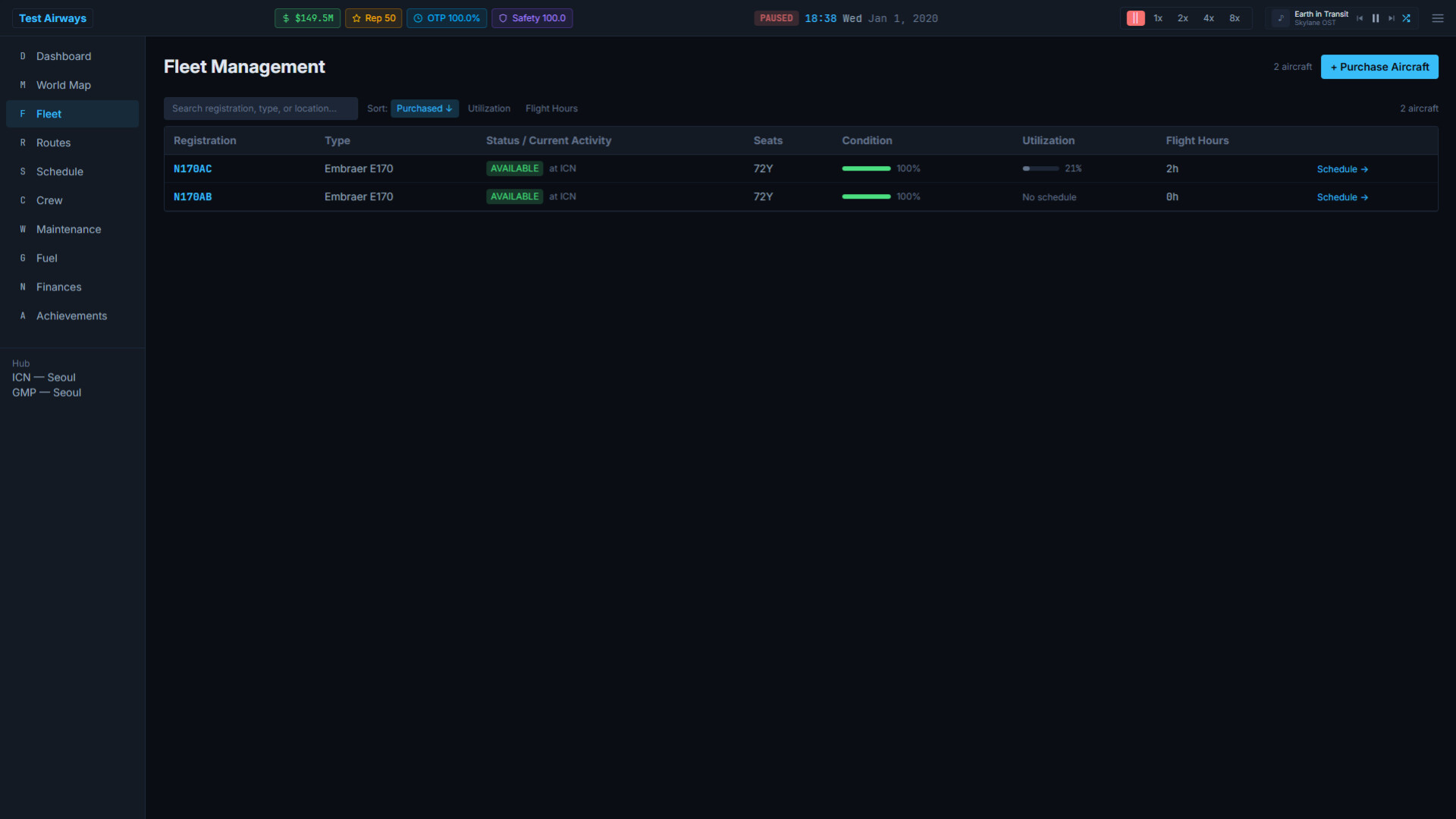Click the Safety 100.0 shield badge
The height and width of the screenshot is (819, 1456).
click(532, 18)
